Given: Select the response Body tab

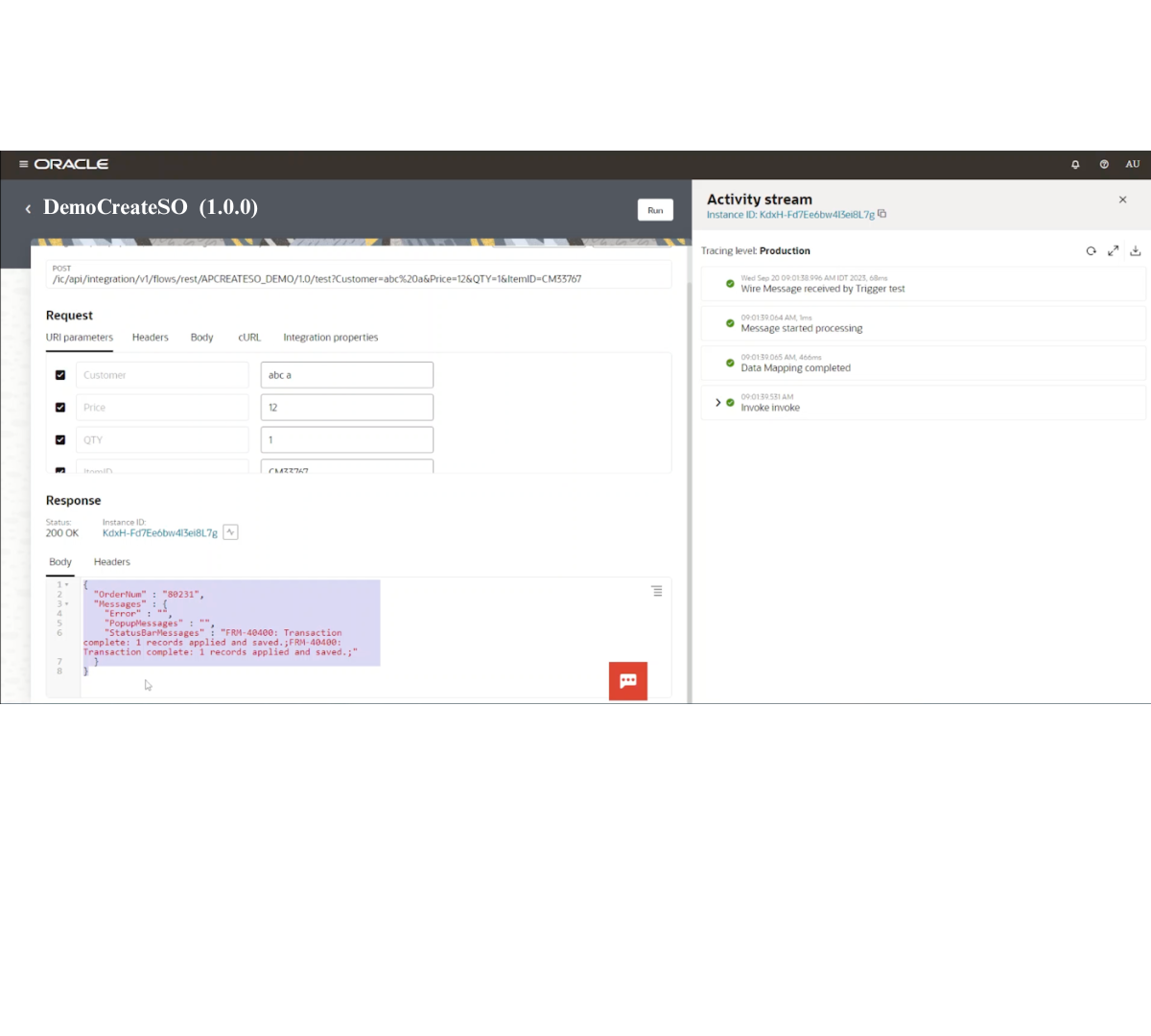Looking at the screenshot, I should (60, 562).
